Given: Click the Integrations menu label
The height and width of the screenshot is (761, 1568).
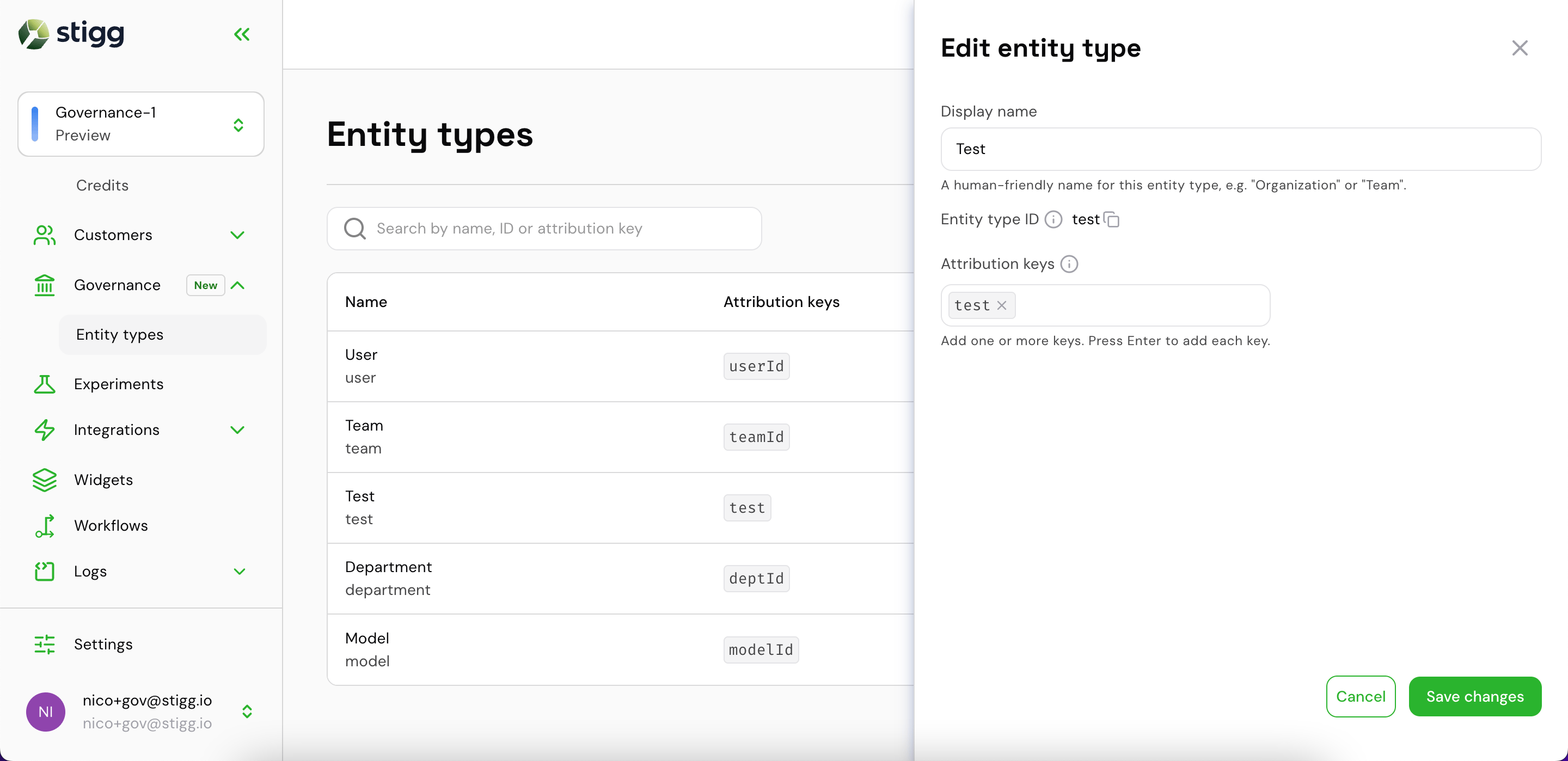Looking at the screenshot, I should point(117,430).
